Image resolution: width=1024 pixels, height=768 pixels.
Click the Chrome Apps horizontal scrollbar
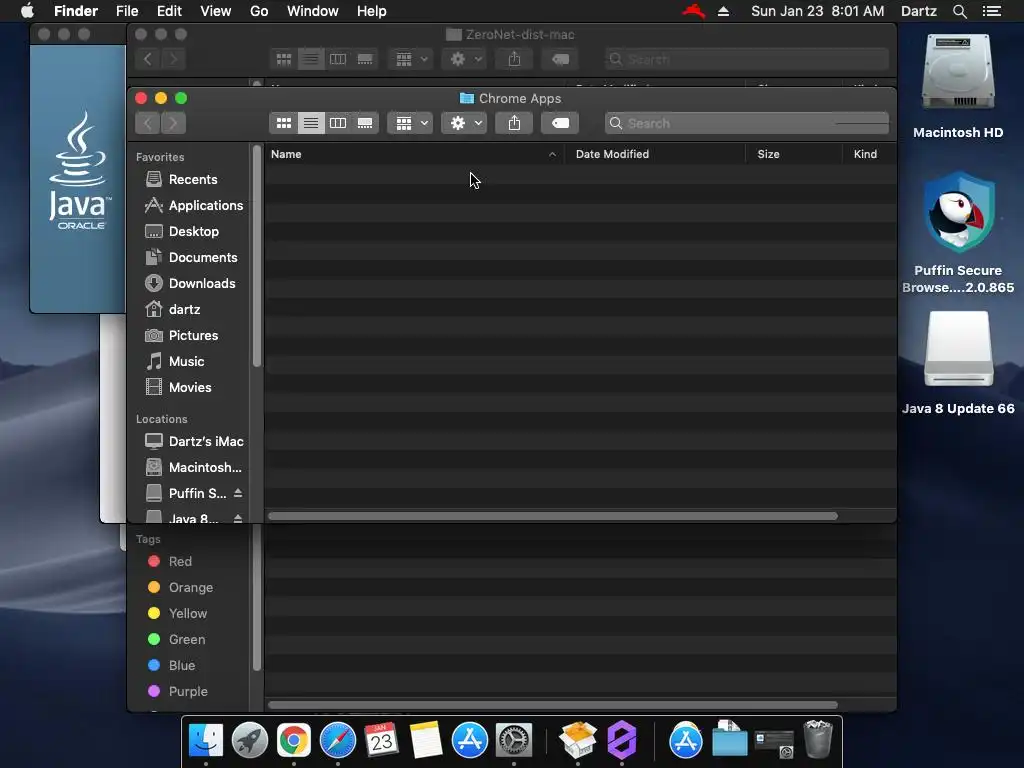552,516
